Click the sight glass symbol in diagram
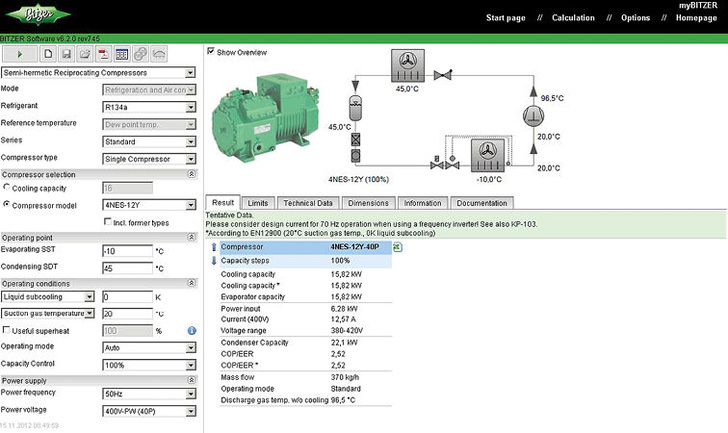 [356, 156]
